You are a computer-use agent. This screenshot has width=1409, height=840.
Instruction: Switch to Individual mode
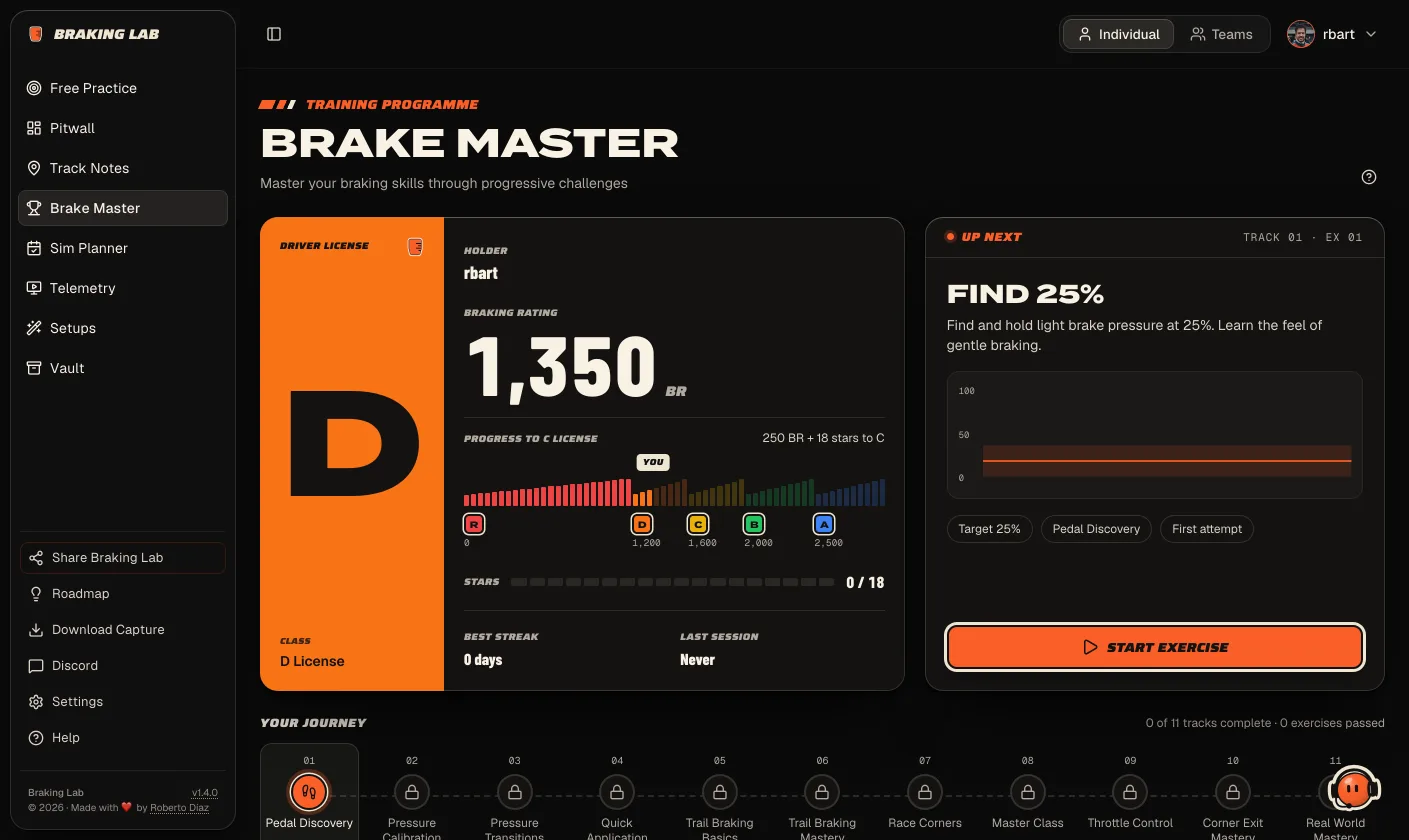1118,34
